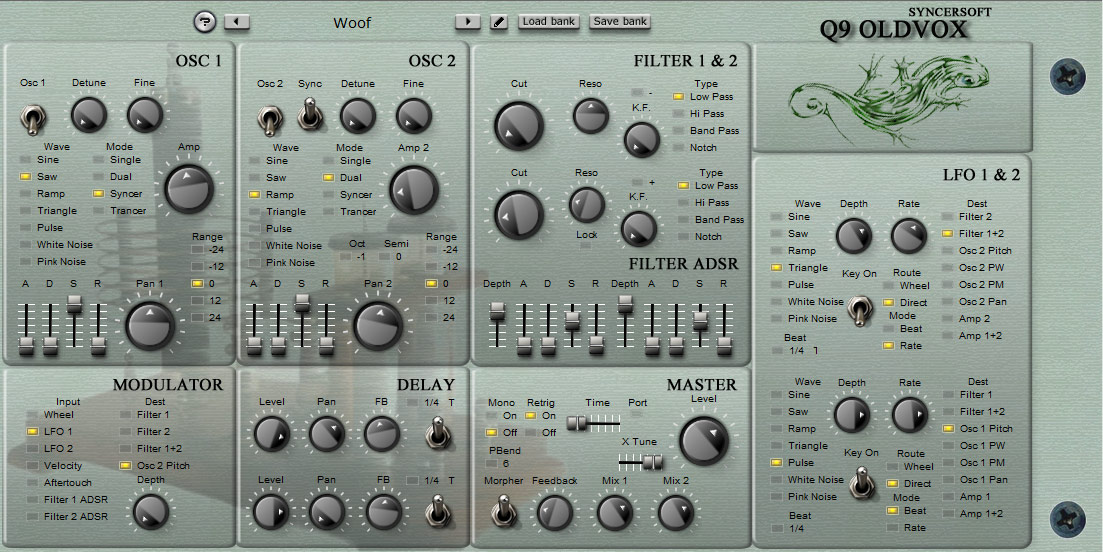The width and height of the screenshot is (1103, 552).
Task: Click the Master Level knob
Action: pyautogui.click(x=703, y=441)
